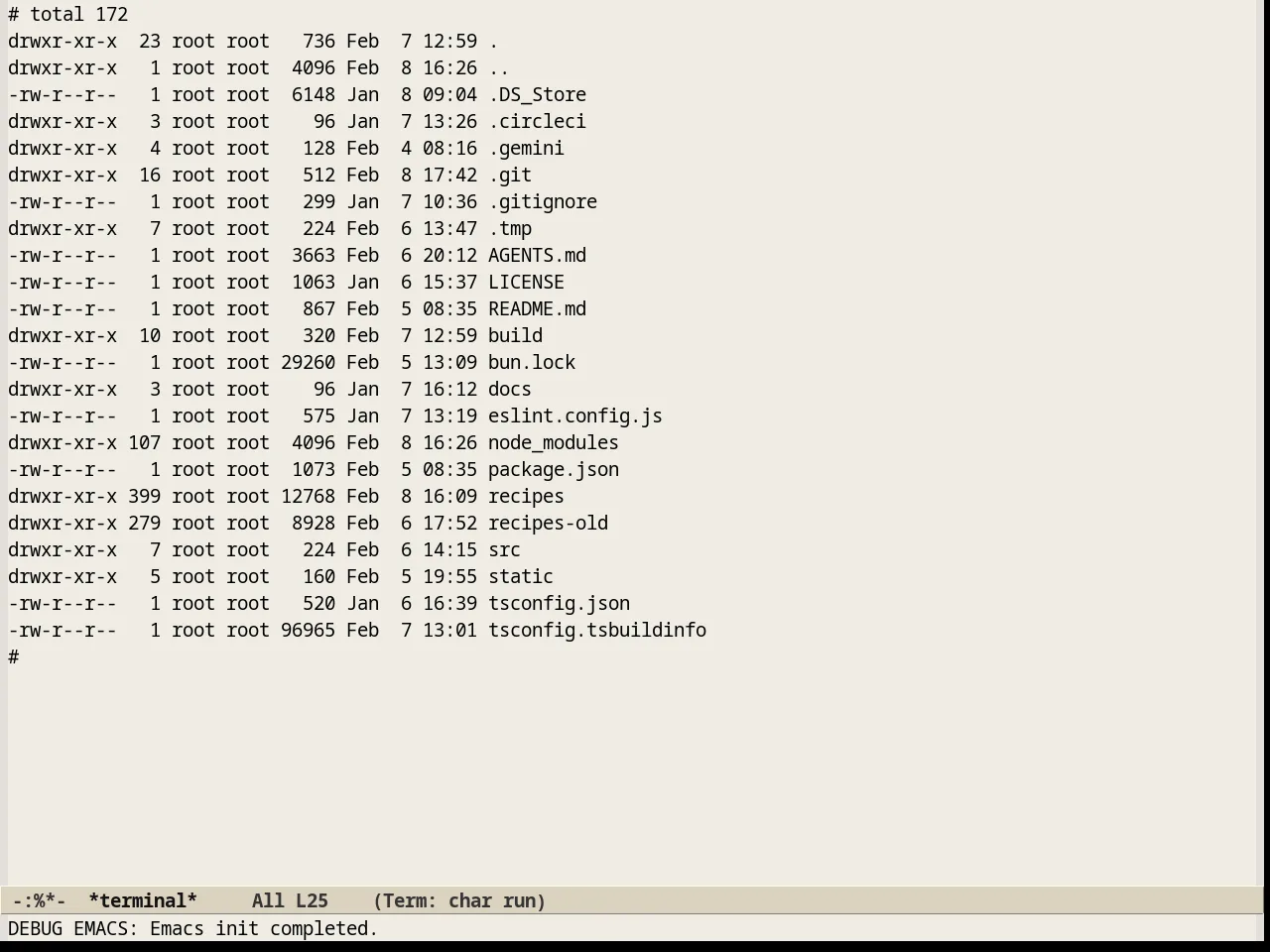Click the link count 399

[x=144, y=497]
